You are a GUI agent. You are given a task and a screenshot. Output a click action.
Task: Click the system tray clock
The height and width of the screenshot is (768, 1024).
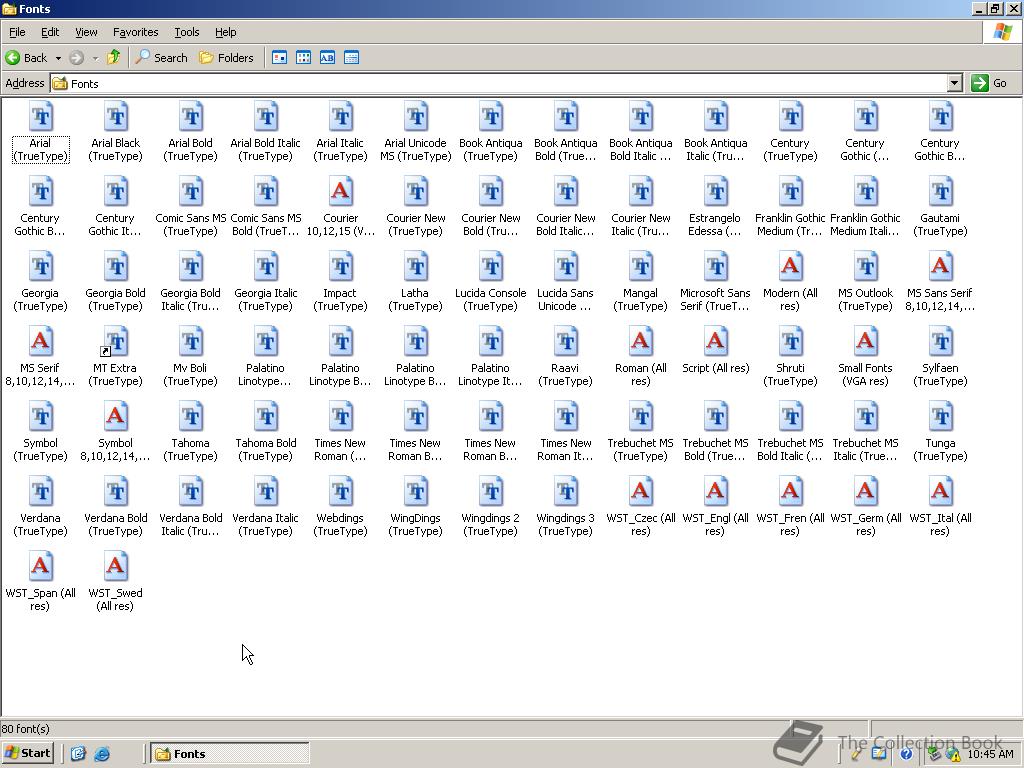coord(990,754)
